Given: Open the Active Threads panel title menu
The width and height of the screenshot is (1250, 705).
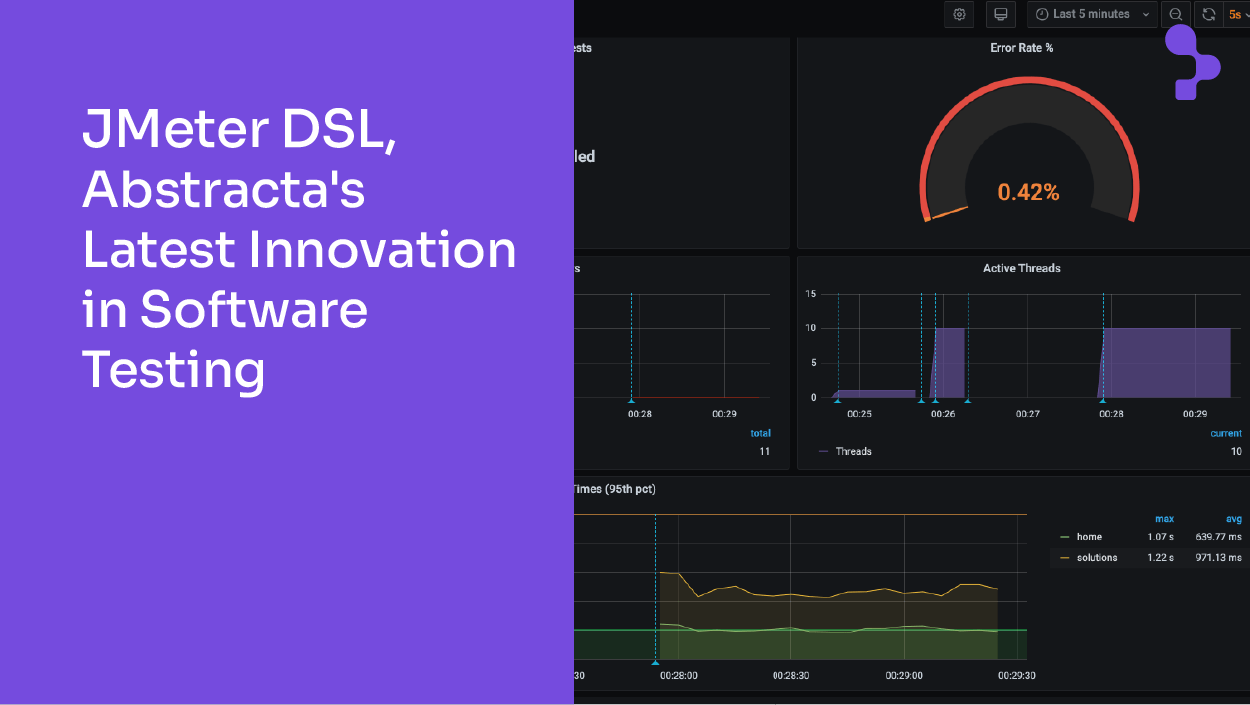Looking at the screenshot, I should tap(1022, 268).
